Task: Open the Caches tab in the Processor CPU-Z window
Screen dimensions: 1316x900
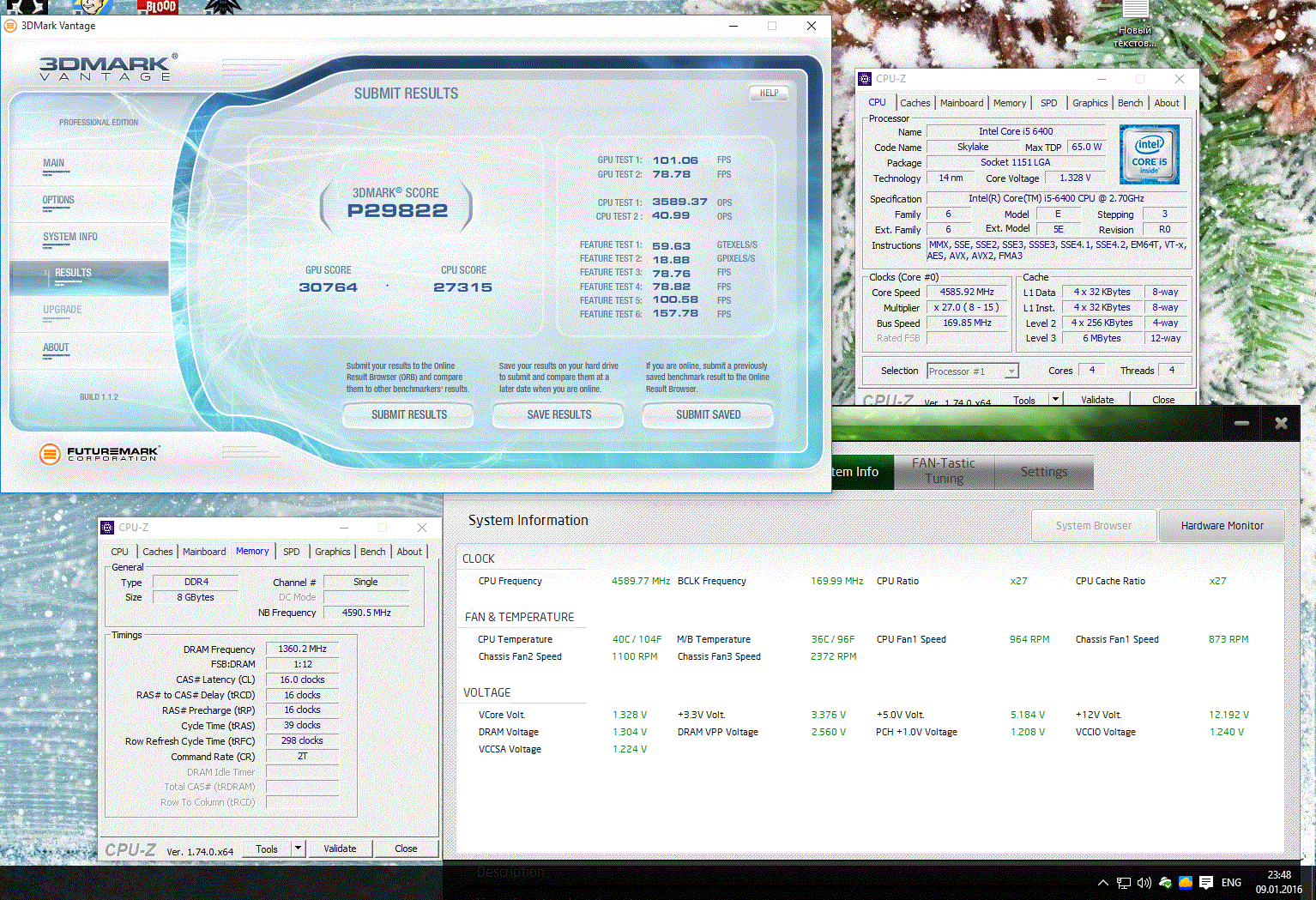Action: (x=915, y=103)
